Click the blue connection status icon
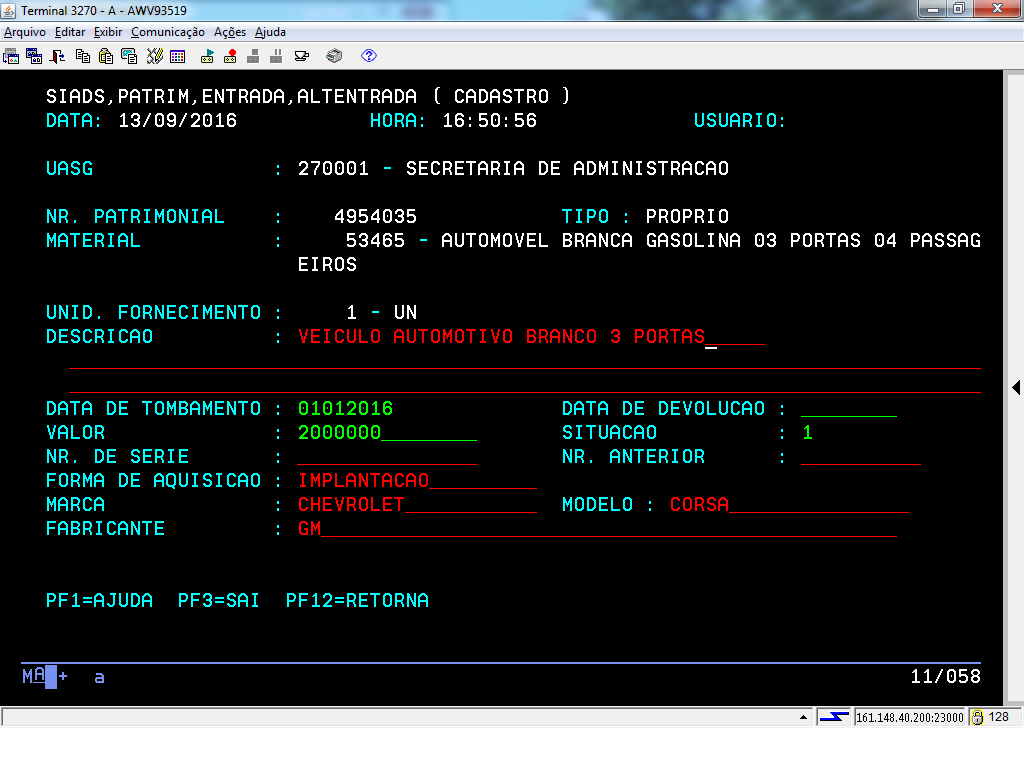1024x768 pixels. (834, 717)
